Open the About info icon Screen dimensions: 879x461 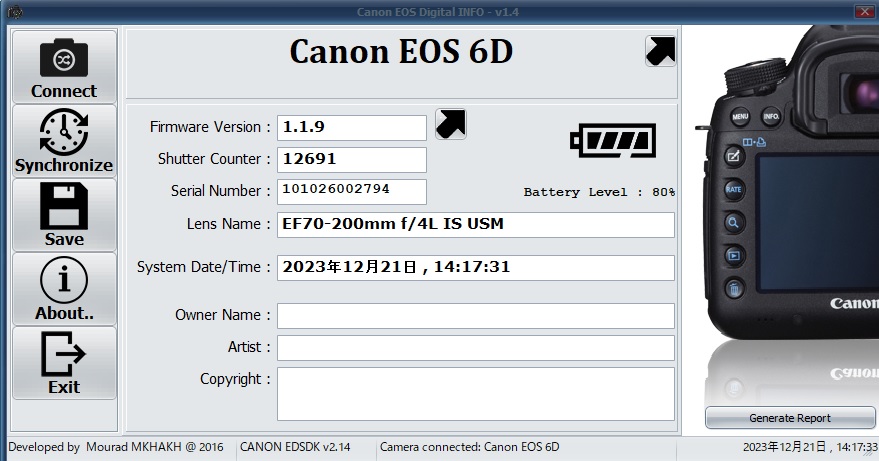coord(64,279)
